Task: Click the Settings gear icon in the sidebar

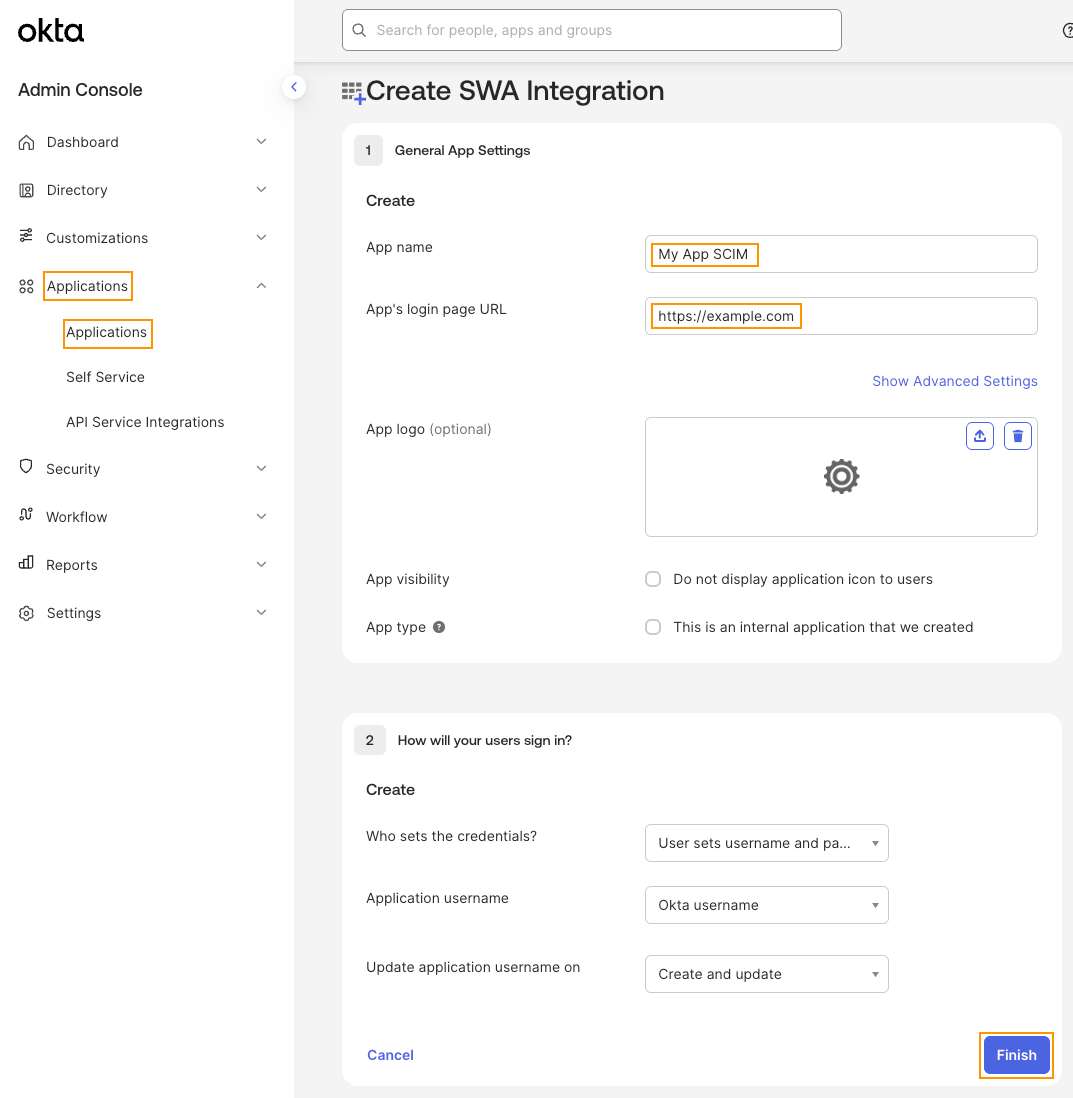Action: coord(27,613)
